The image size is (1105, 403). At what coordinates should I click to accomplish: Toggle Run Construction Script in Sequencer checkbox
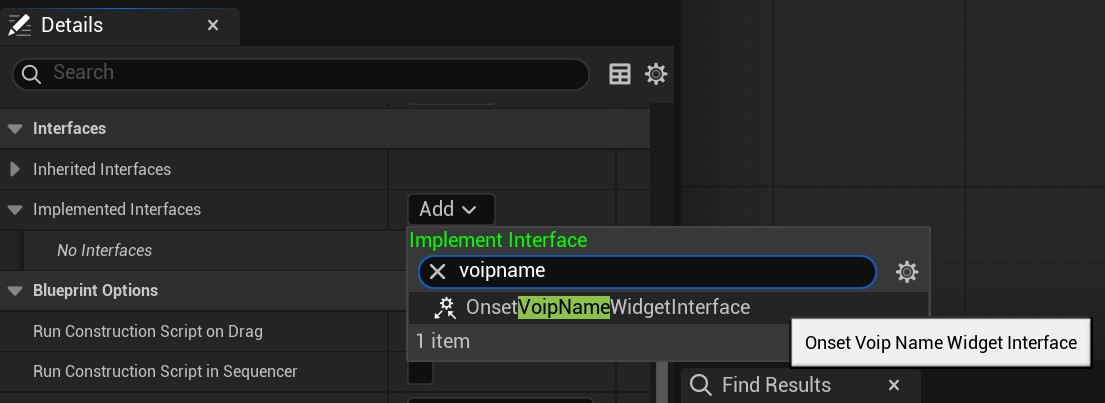(x=421, y=371)
